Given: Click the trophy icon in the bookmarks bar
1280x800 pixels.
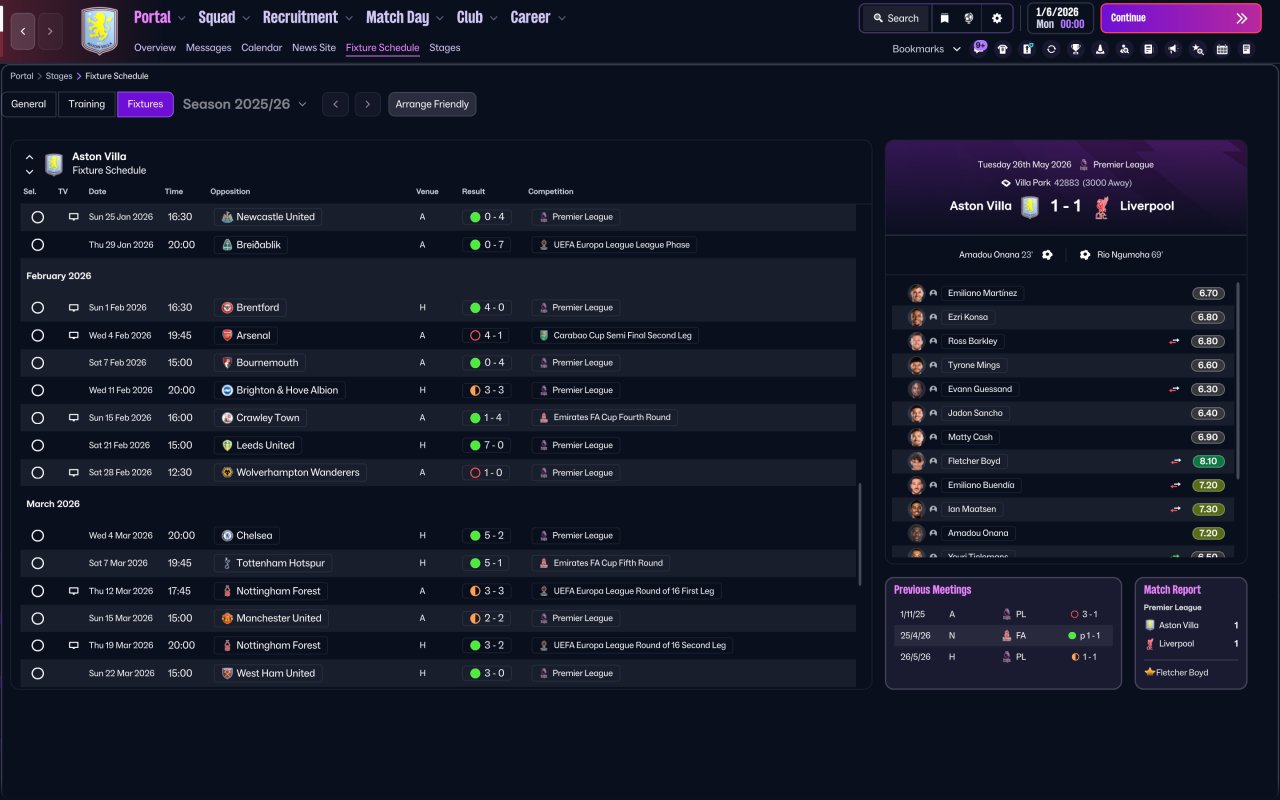Looking at the screenshot, I should (1075, 49).
